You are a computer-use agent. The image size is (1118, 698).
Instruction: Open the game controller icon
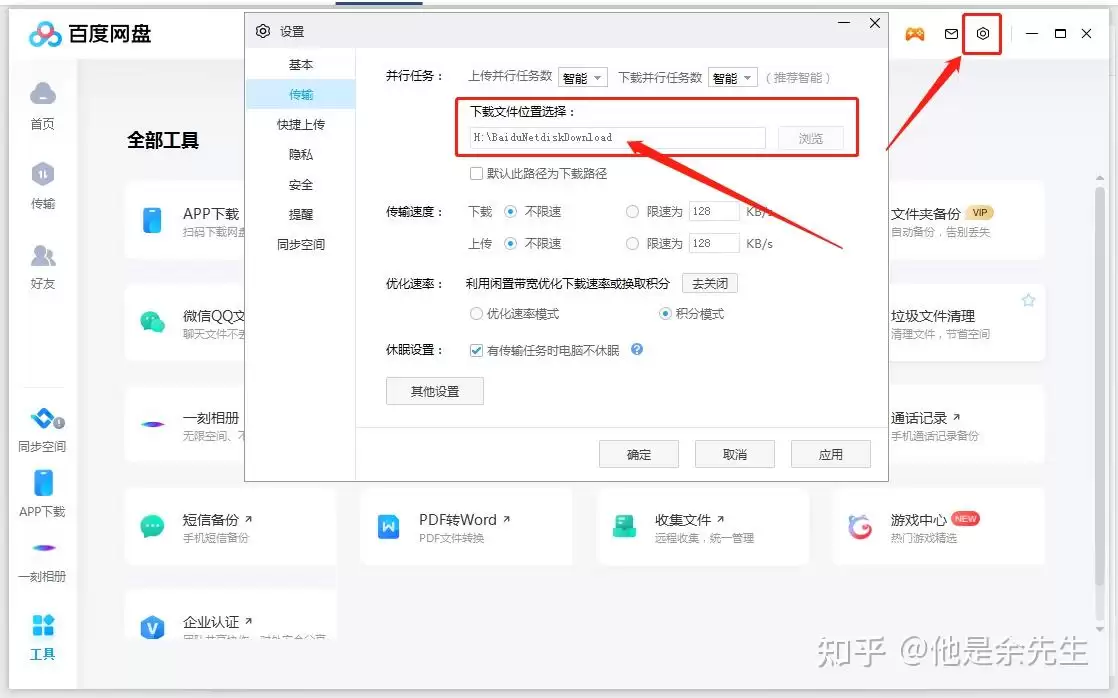click(915, 34)
